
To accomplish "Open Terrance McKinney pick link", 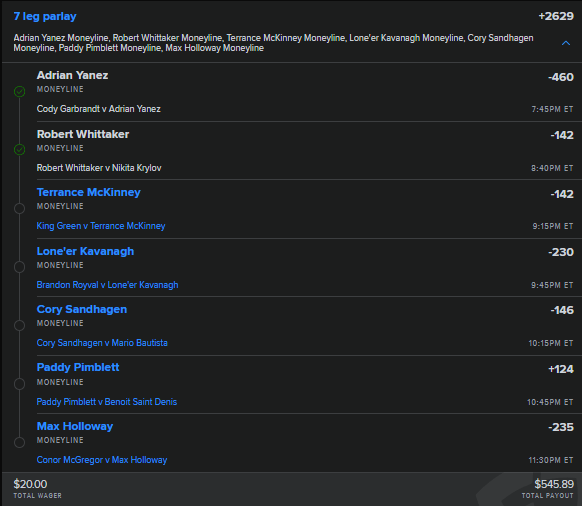I will [89, 192].
